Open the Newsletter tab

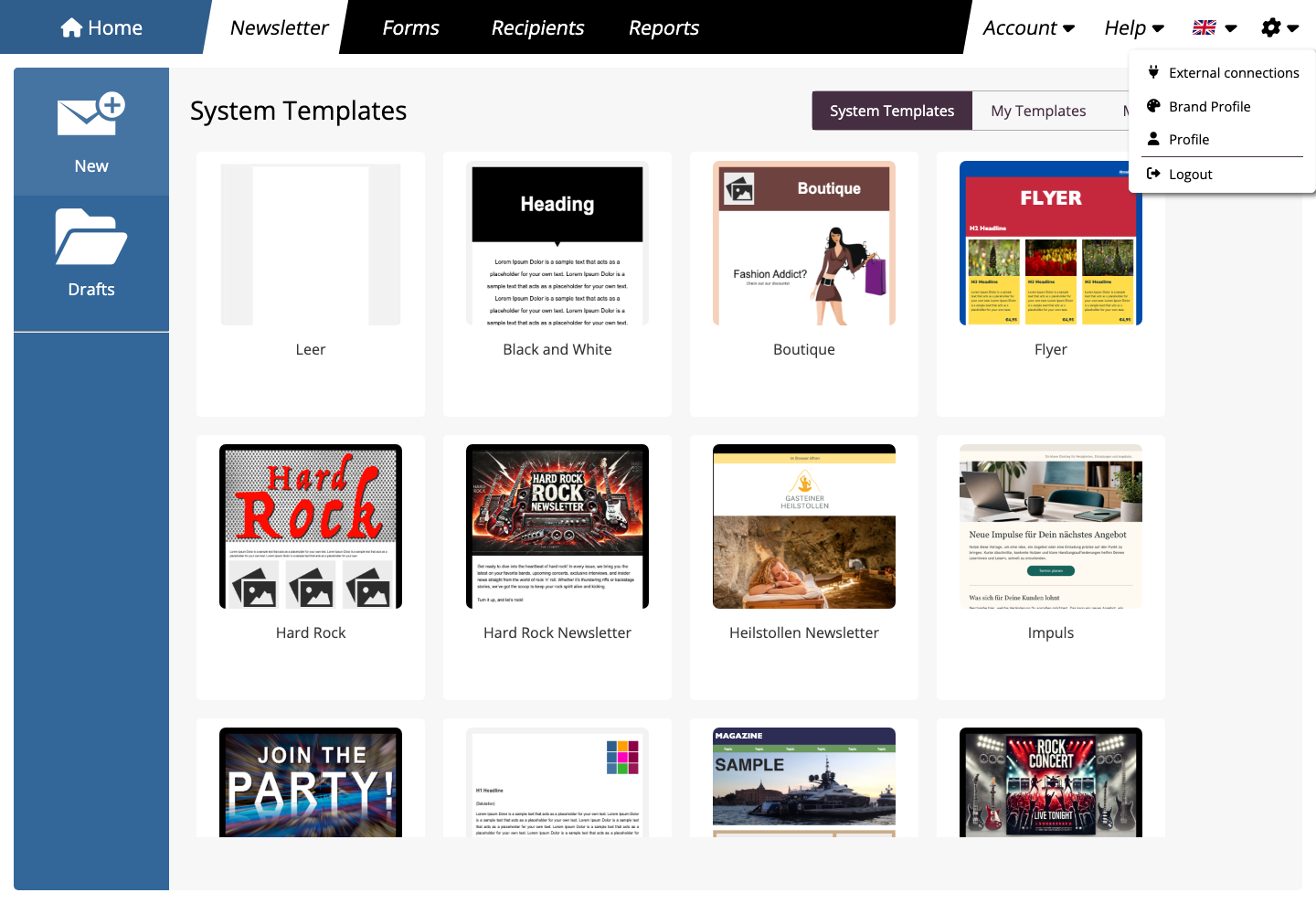pos(279,27)
